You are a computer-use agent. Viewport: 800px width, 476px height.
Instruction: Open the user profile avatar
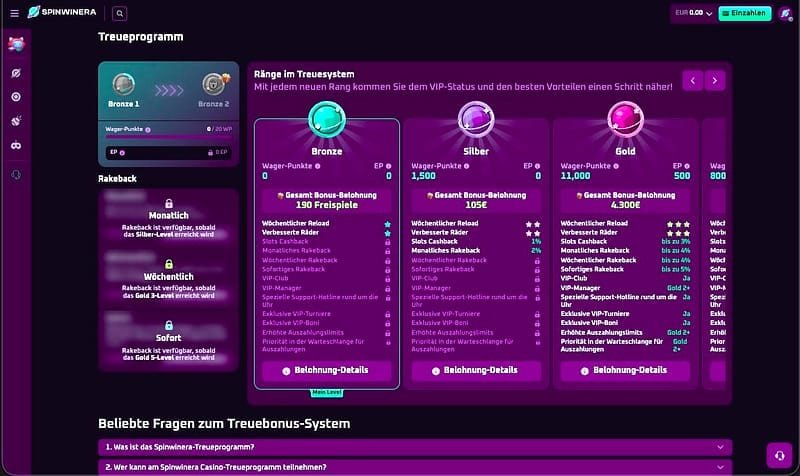click(785, 13)
